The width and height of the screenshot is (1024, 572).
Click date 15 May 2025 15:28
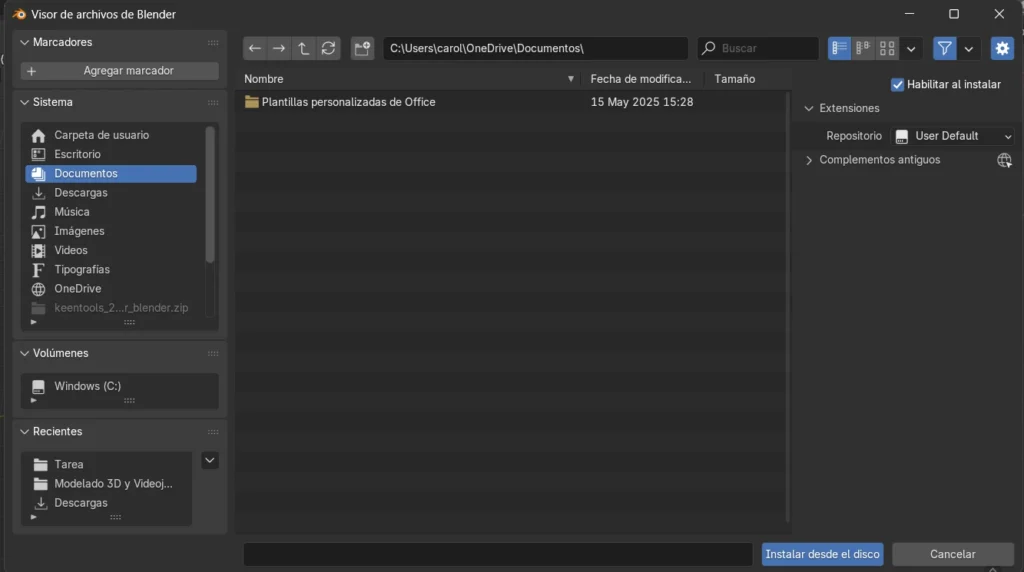click(642, 102)
